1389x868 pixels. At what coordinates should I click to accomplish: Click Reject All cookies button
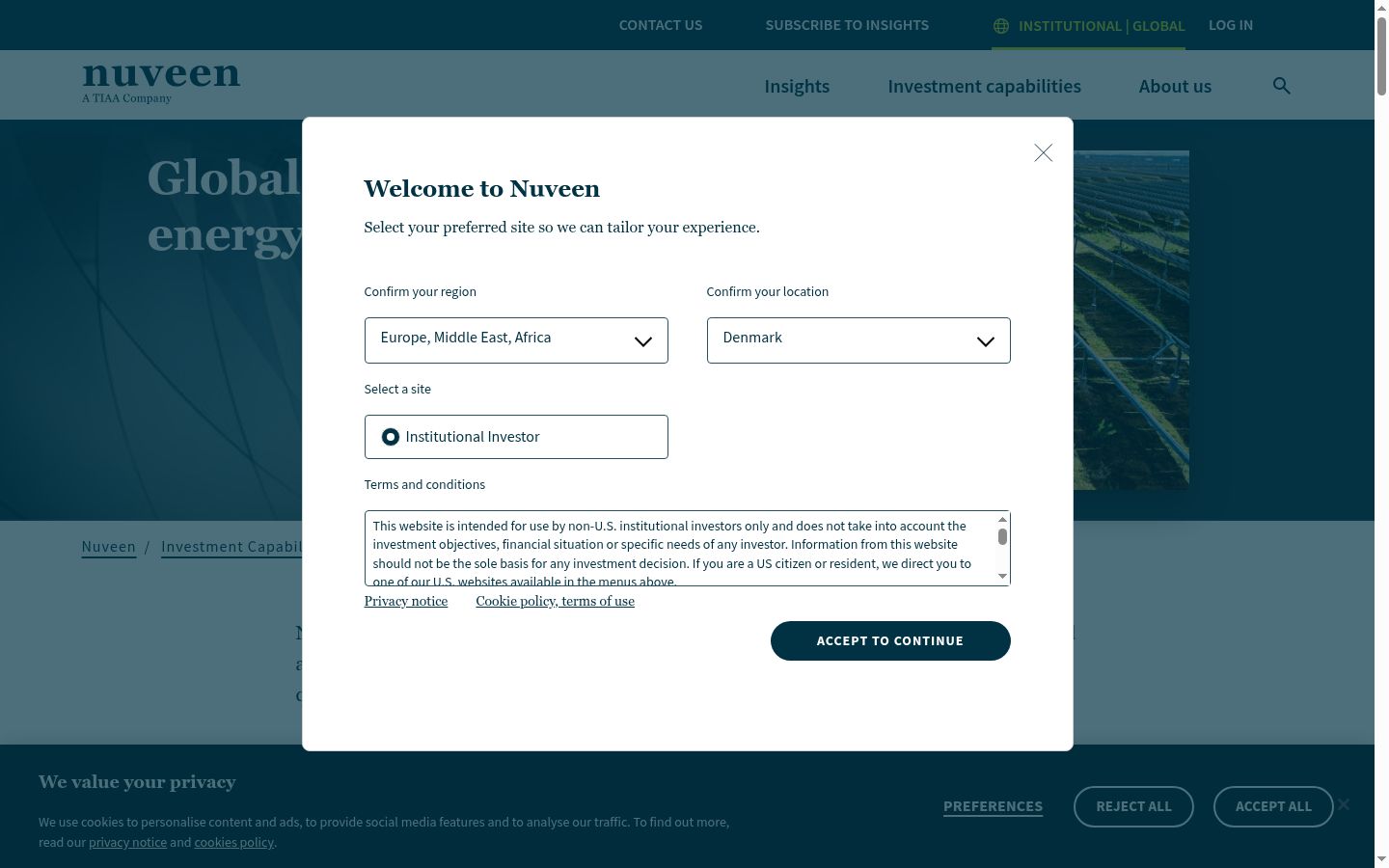[1133, 806]
